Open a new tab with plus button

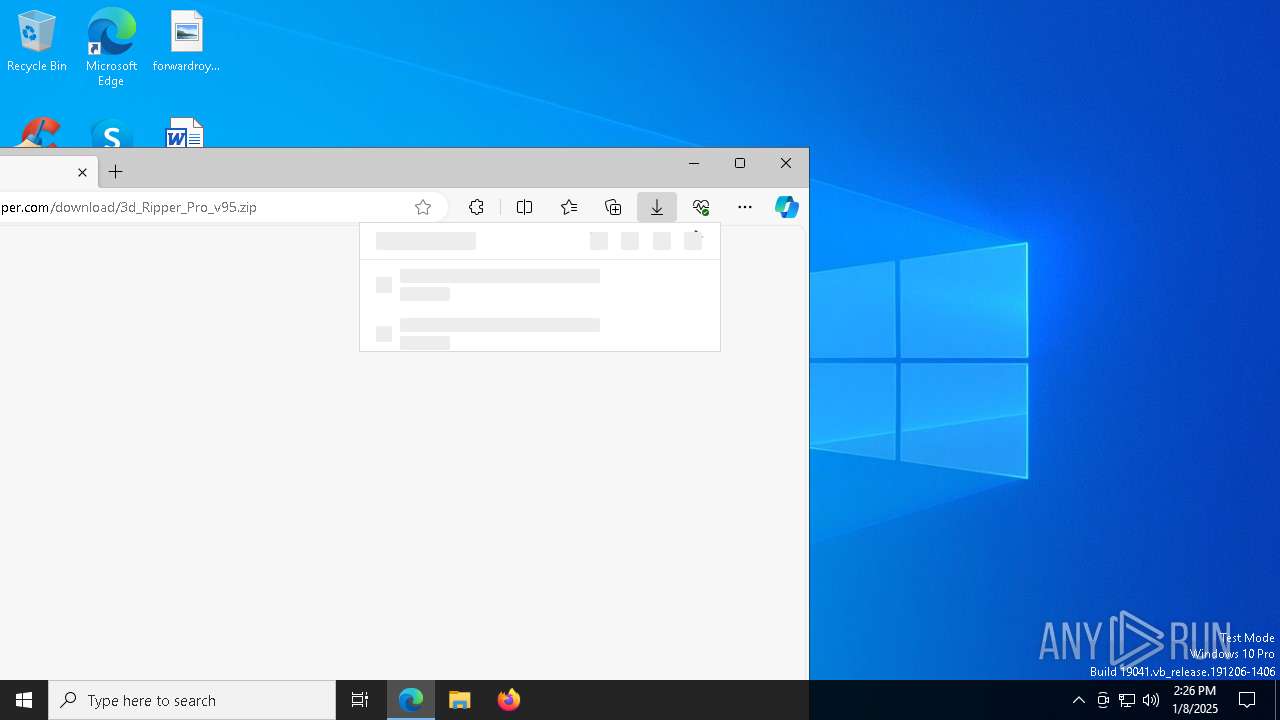click(x=116, y=172)
